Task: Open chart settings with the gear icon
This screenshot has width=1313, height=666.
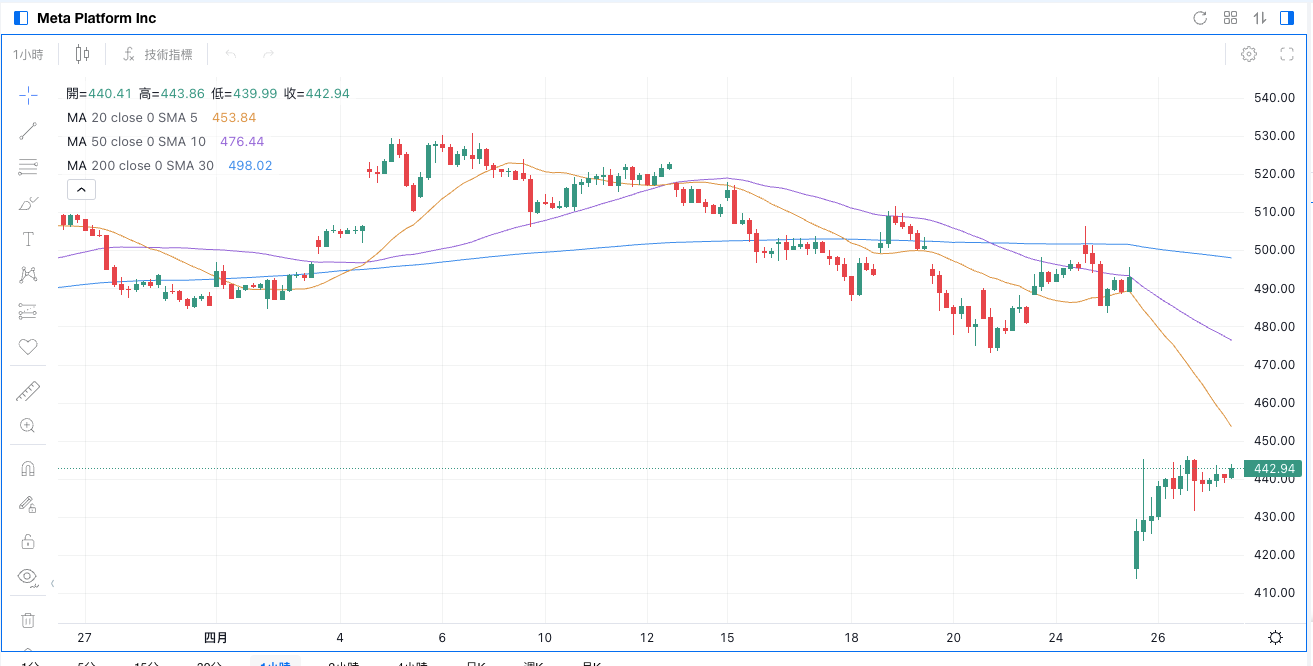Action: tap(1249, 54)
